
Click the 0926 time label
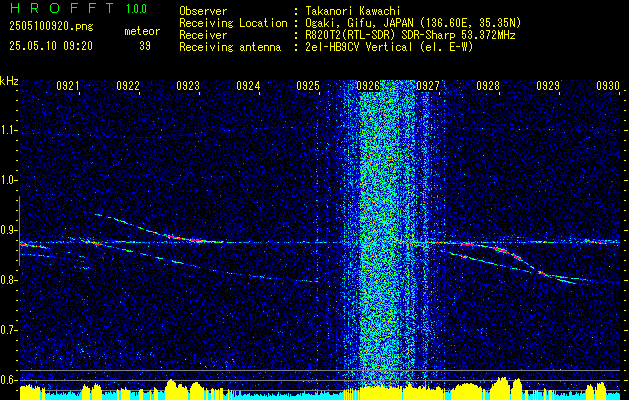[368, 85]
